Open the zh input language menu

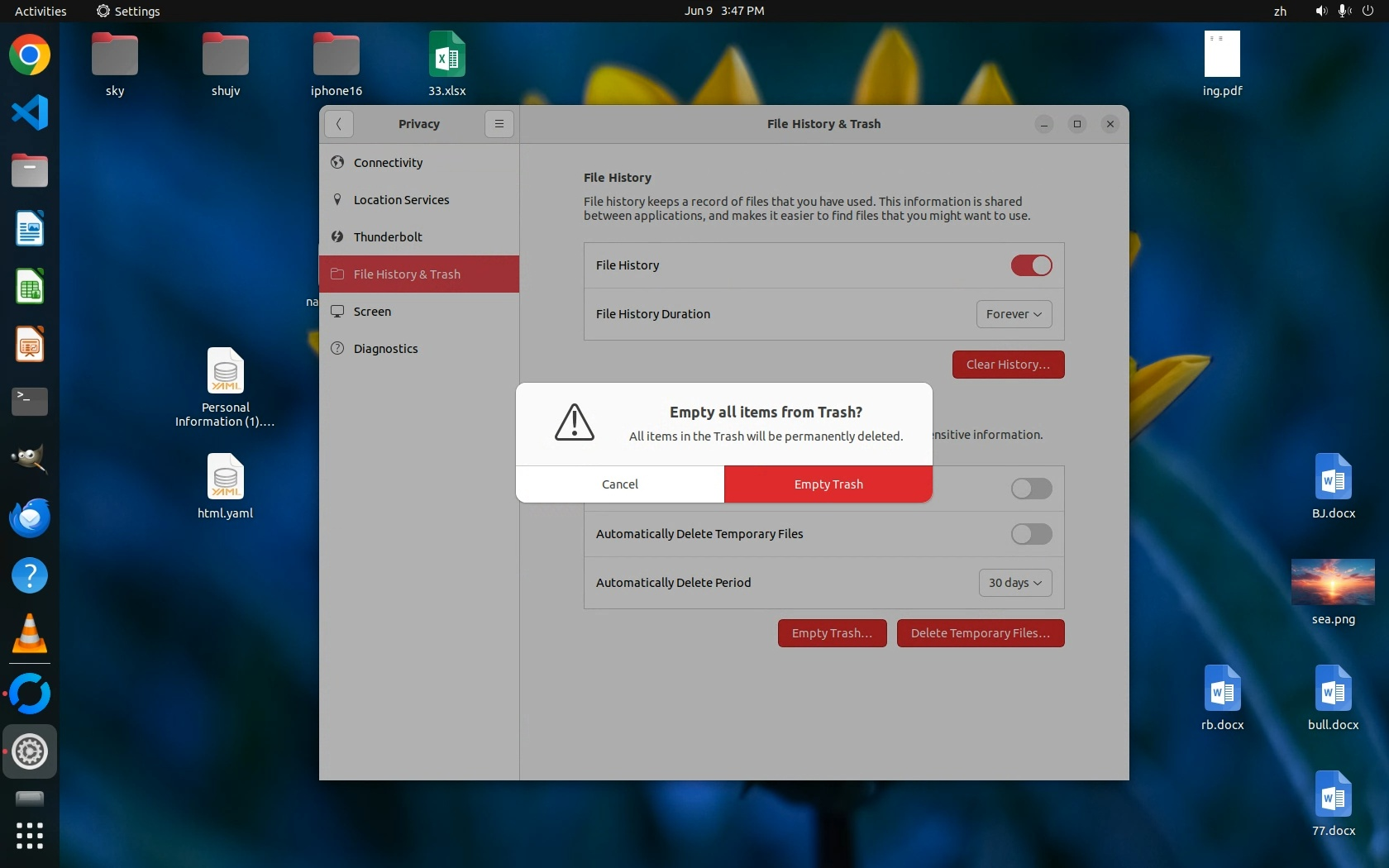coord(1280,11)
